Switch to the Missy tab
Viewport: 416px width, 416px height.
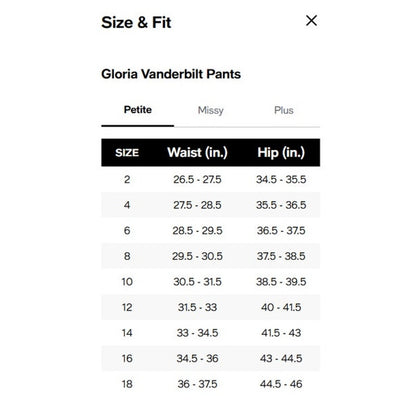click(x=211, y=110)
